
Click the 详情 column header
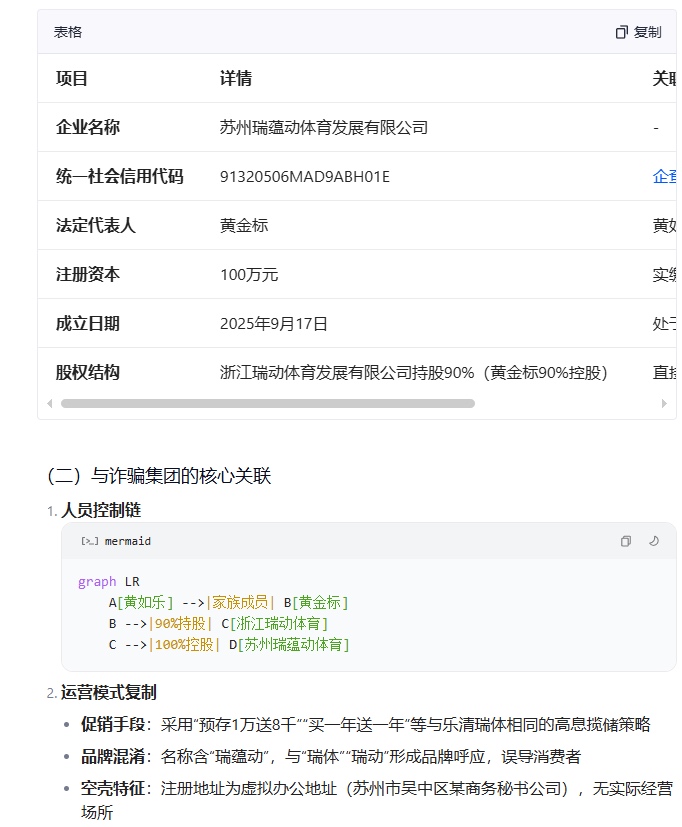click(236, 78)
